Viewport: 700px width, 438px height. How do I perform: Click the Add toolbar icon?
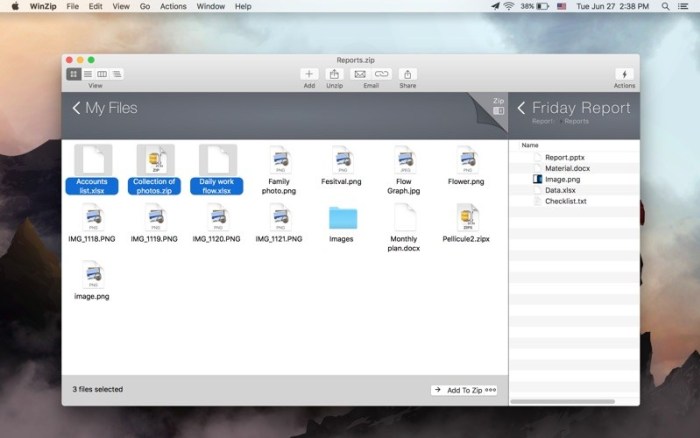pyautogui.click(x=309, y=74)
